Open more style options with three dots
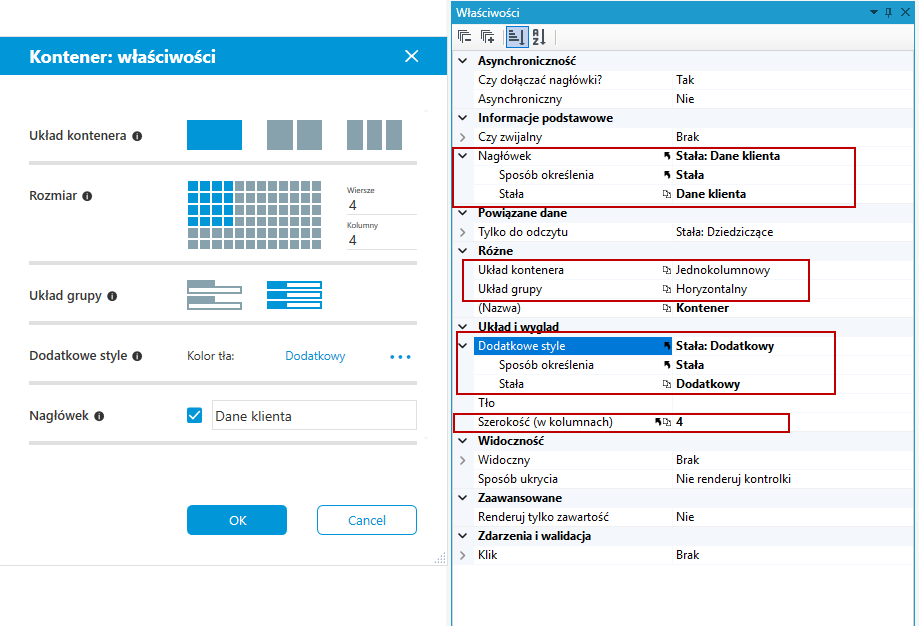This screenshot has height=626, width=919. tap(400, 356)
